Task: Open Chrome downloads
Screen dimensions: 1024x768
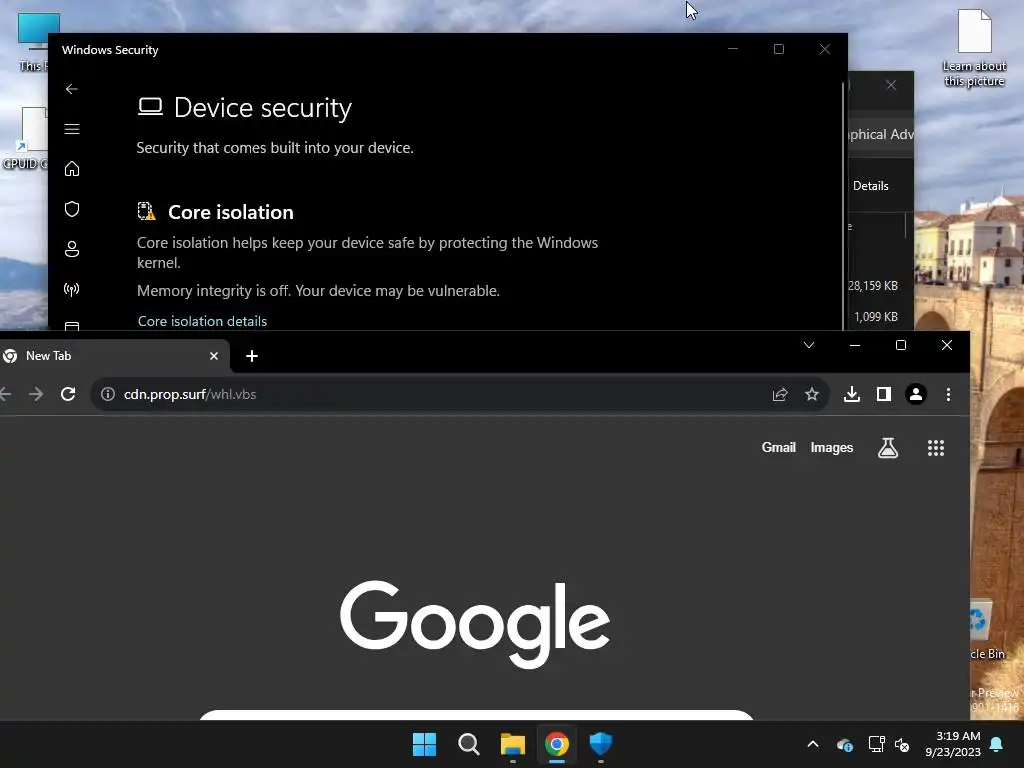Action: pyautogui.click(x=852, y=394)
